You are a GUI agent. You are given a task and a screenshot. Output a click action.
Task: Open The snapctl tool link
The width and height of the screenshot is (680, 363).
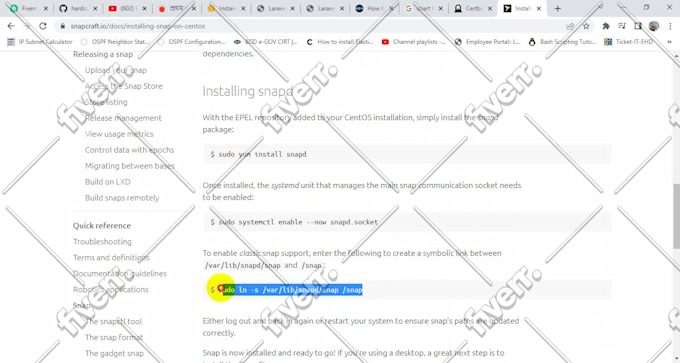point(113,321)
